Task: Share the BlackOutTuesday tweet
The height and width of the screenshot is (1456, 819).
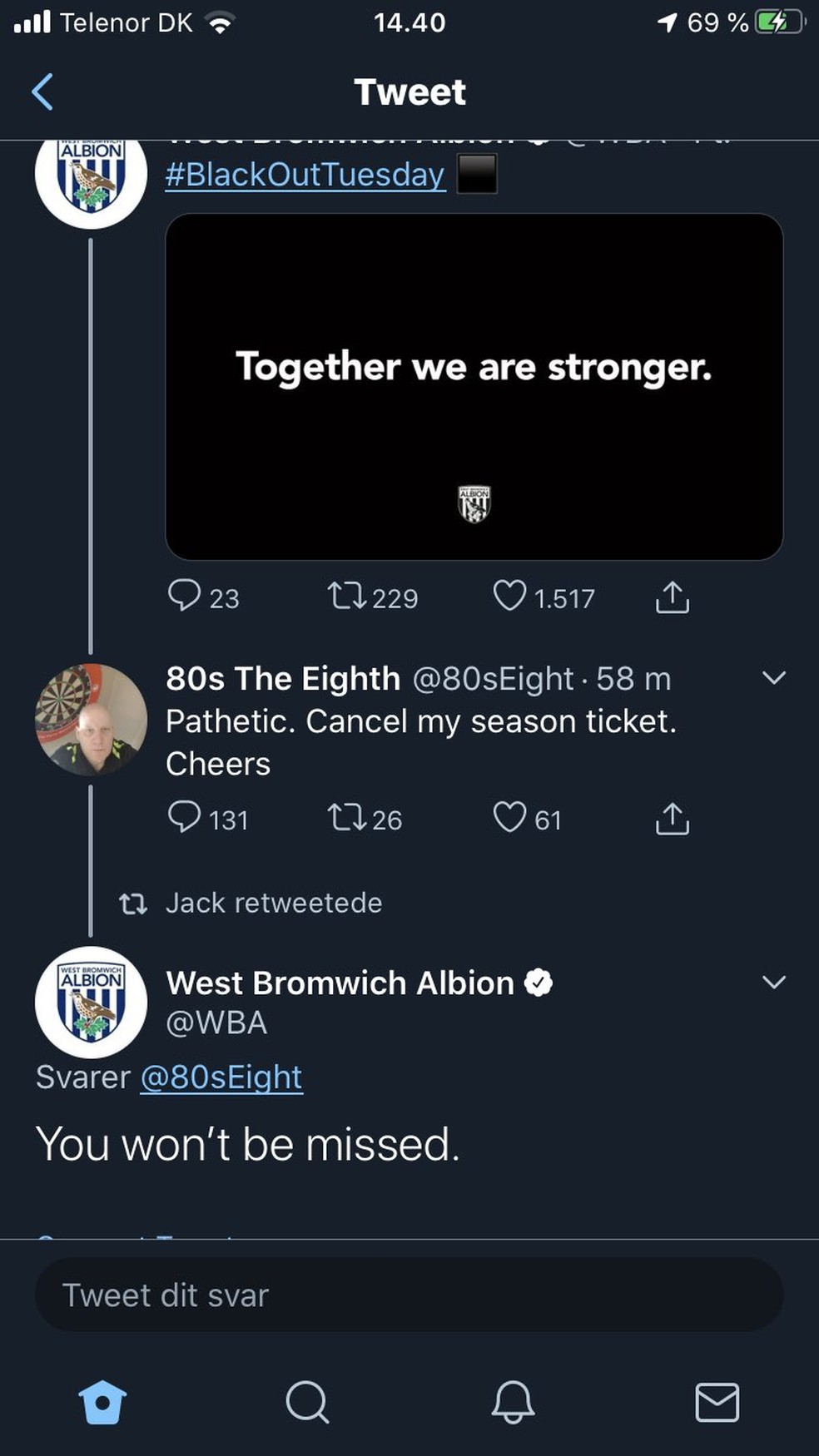Action: pyautogui.click(x=672, y=597)
